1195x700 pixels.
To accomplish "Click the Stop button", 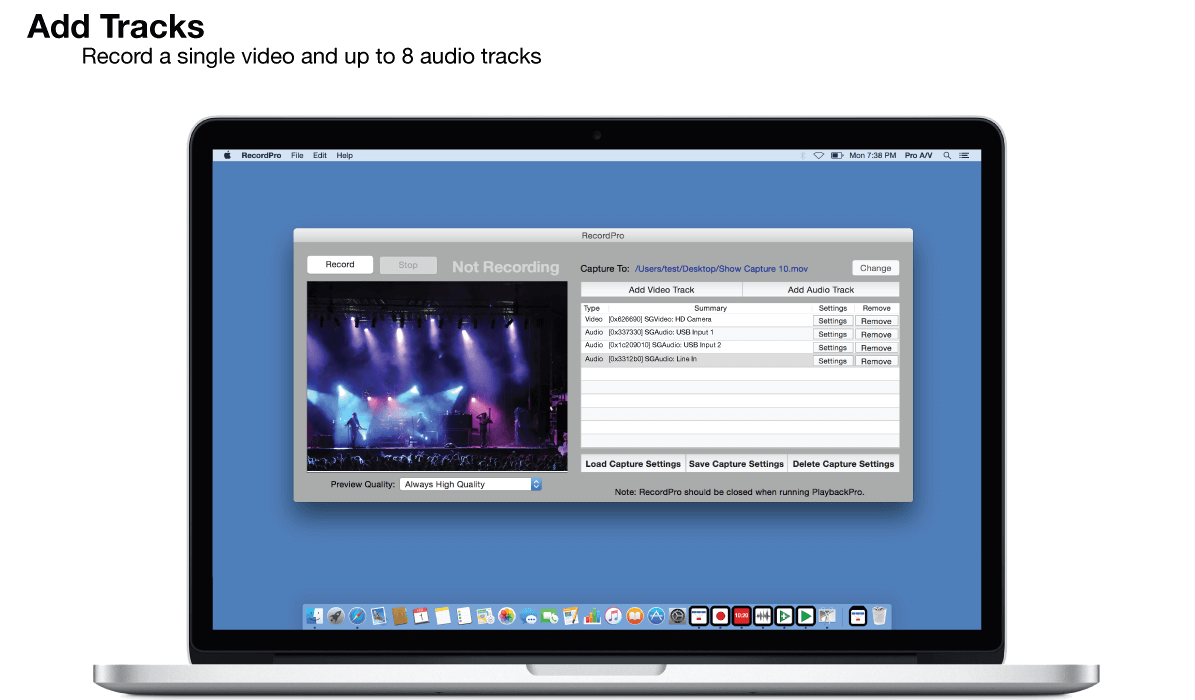I will [x=408, y=265].
